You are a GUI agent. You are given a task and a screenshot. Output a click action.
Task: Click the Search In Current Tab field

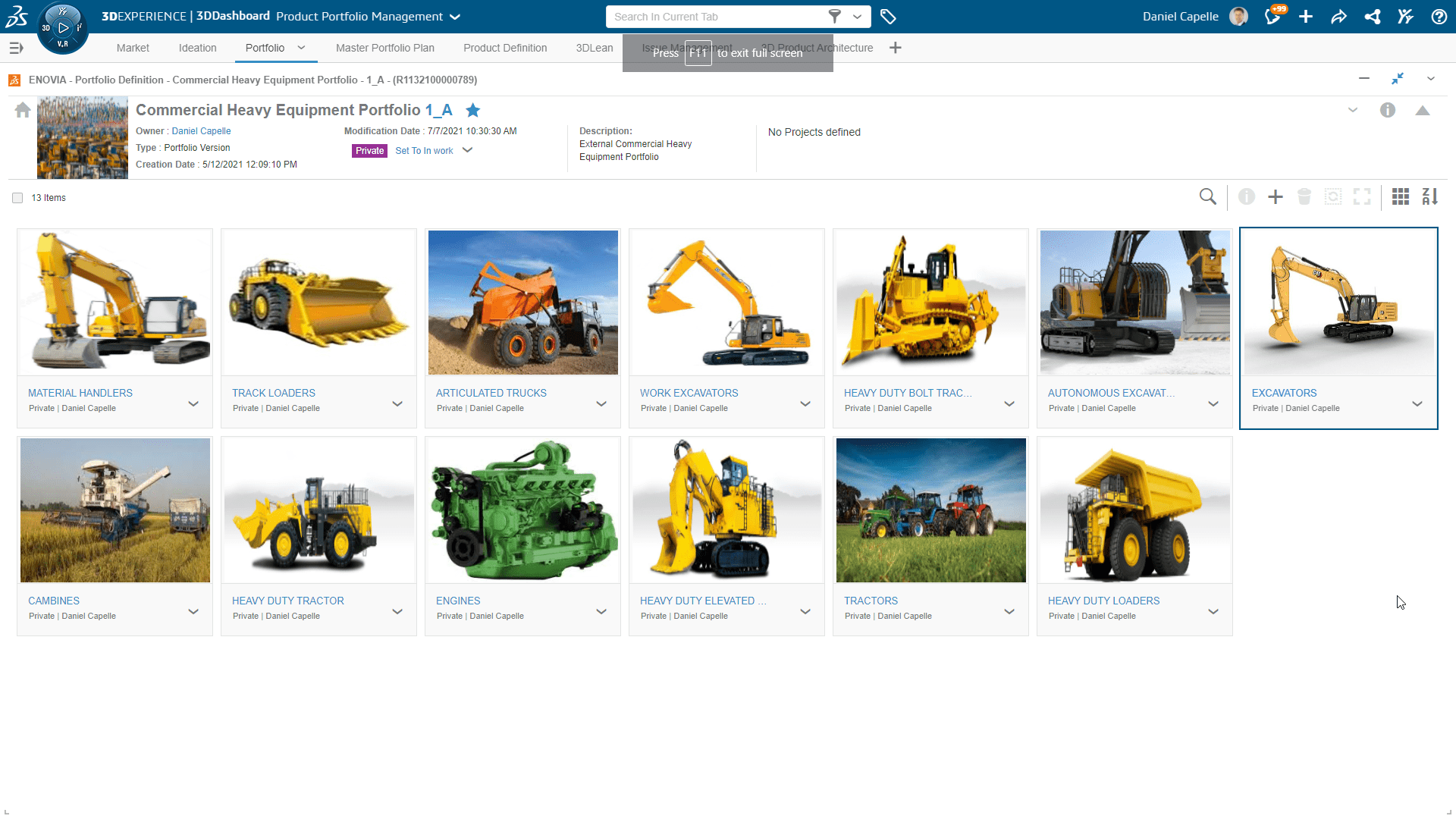[713, 17]
